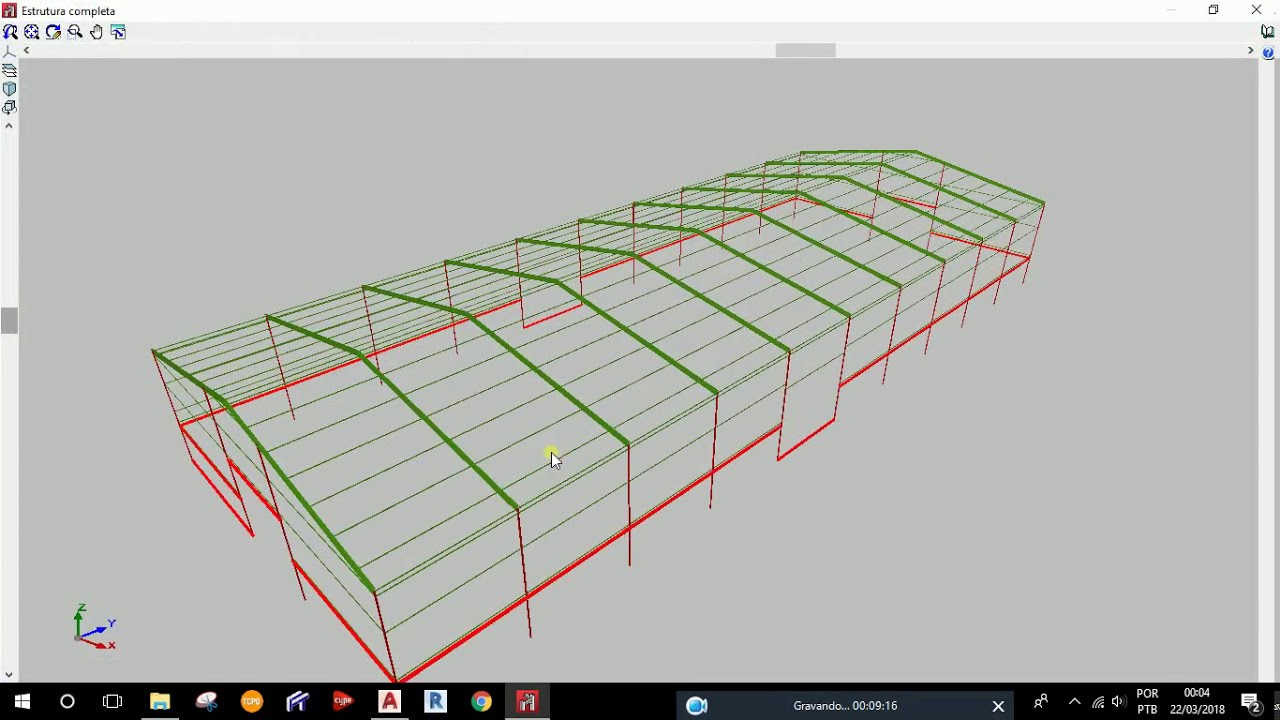
Task: Click the redraw view icon
Action: click(53, 32)
